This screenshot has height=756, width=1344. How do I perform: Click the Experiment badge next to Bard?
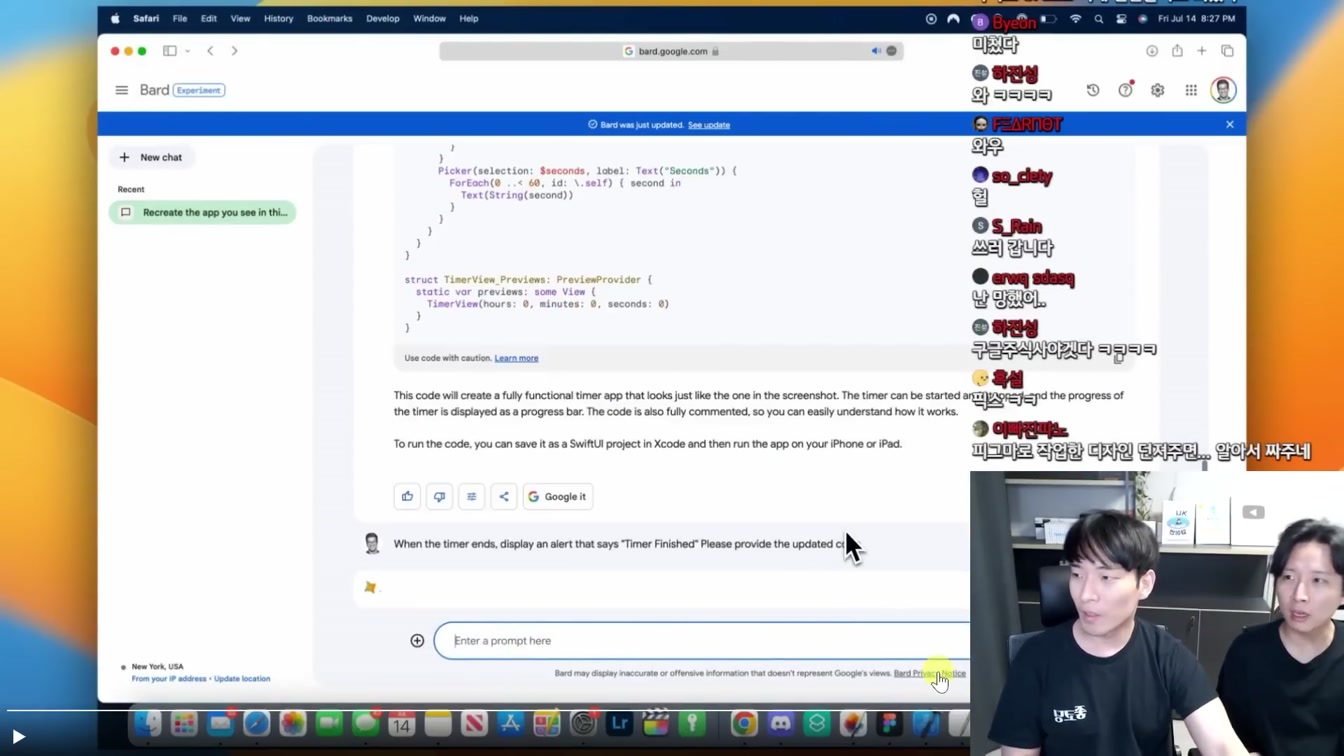click(x=199, y=90)
